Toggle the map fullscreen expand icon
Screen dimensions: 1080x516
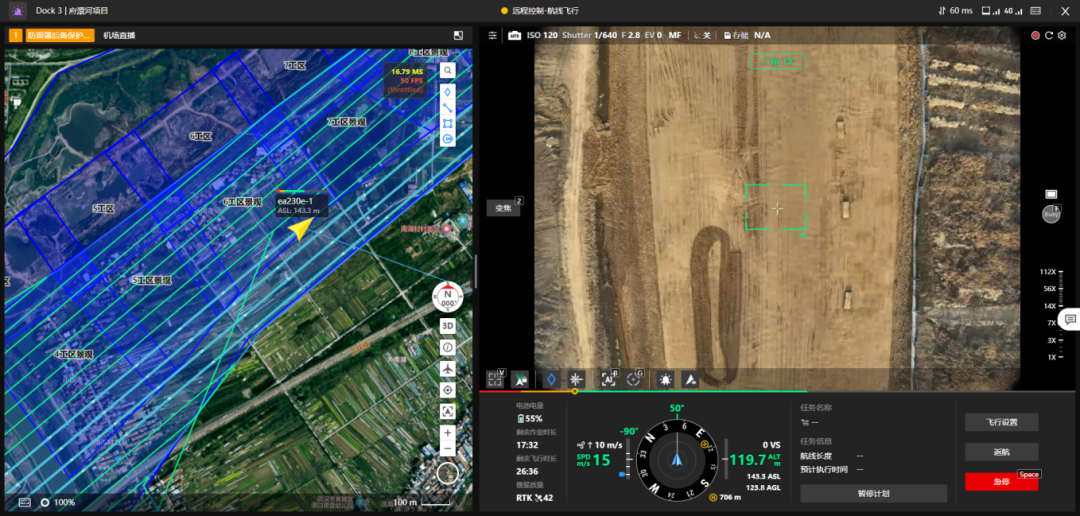(458, 35)
